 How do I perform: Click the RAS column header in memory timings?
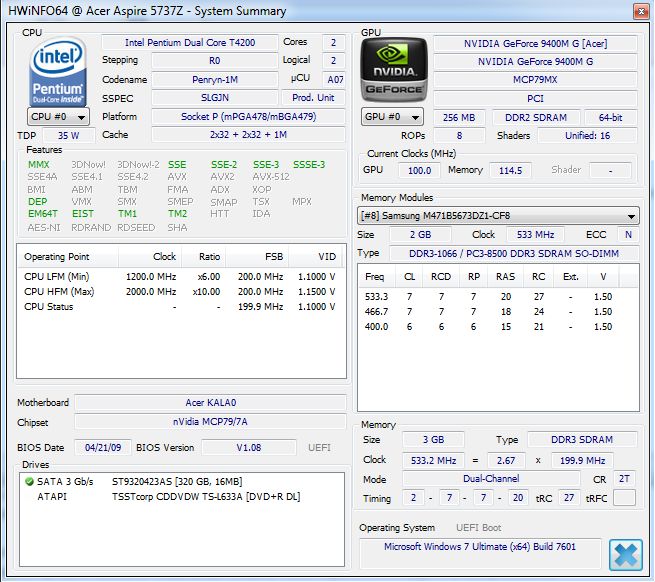(x=505, y=277)
